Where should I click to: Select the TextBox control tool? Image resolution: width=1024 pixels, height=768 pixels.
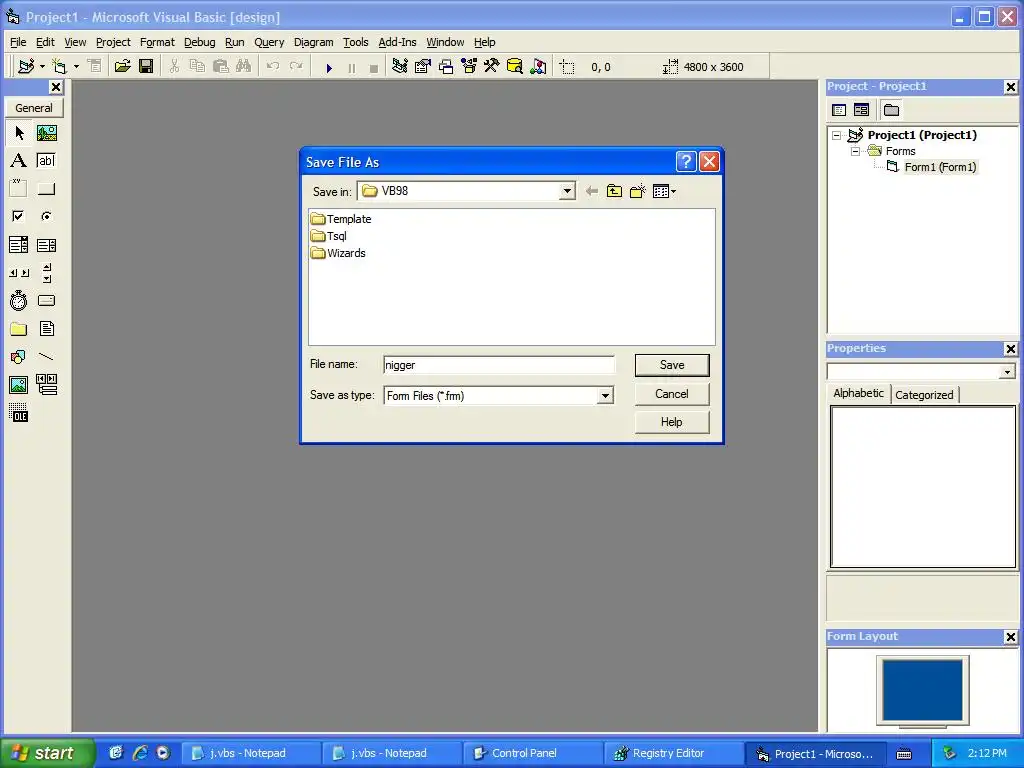click(x=46, y=161)
